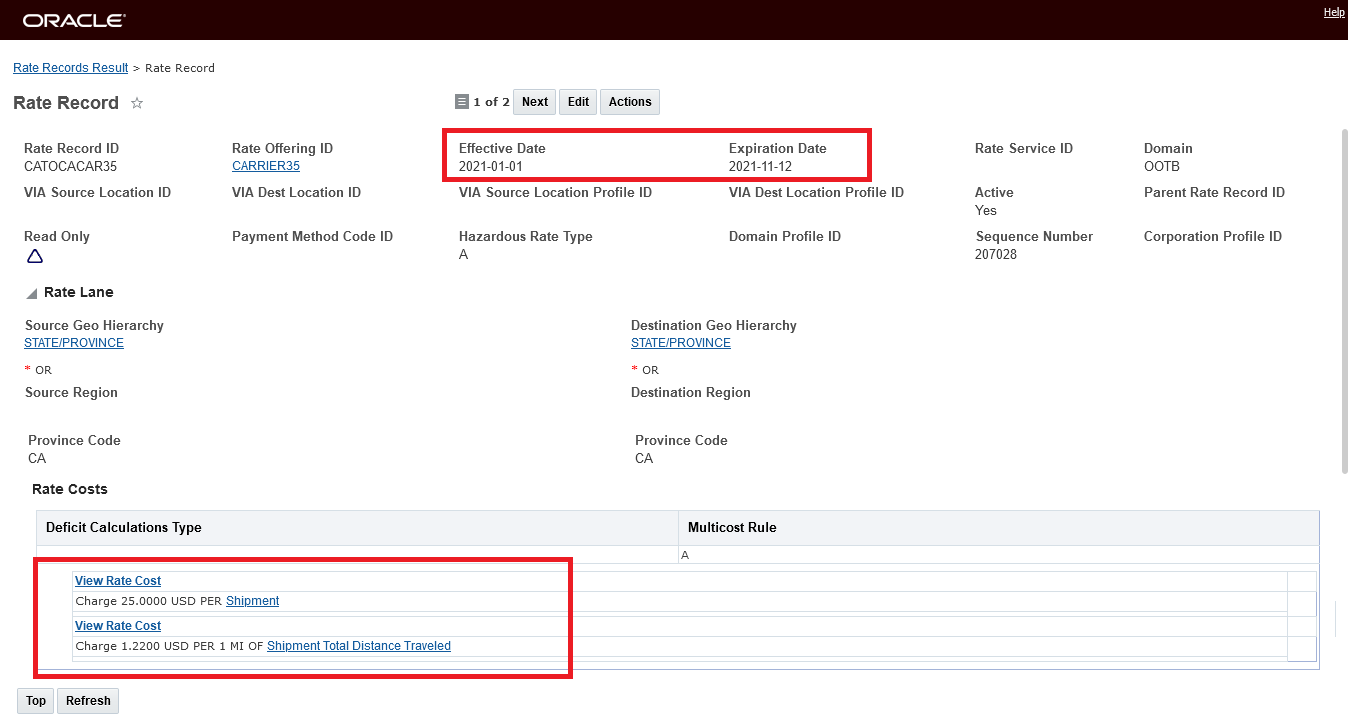The height and width of the screenshot is (718, 1348).
Task: Click the Shipment basis link
Action: [x=252, y=601]
